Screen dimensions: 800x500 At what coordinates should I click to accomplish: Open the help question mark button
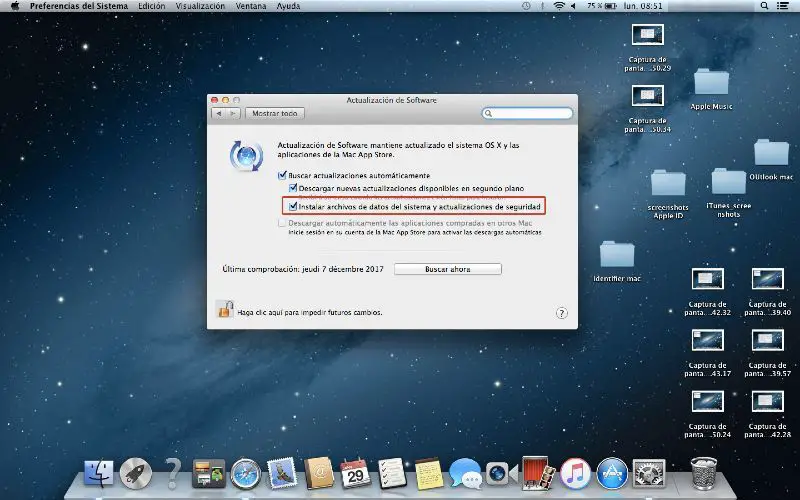point(561,313)
